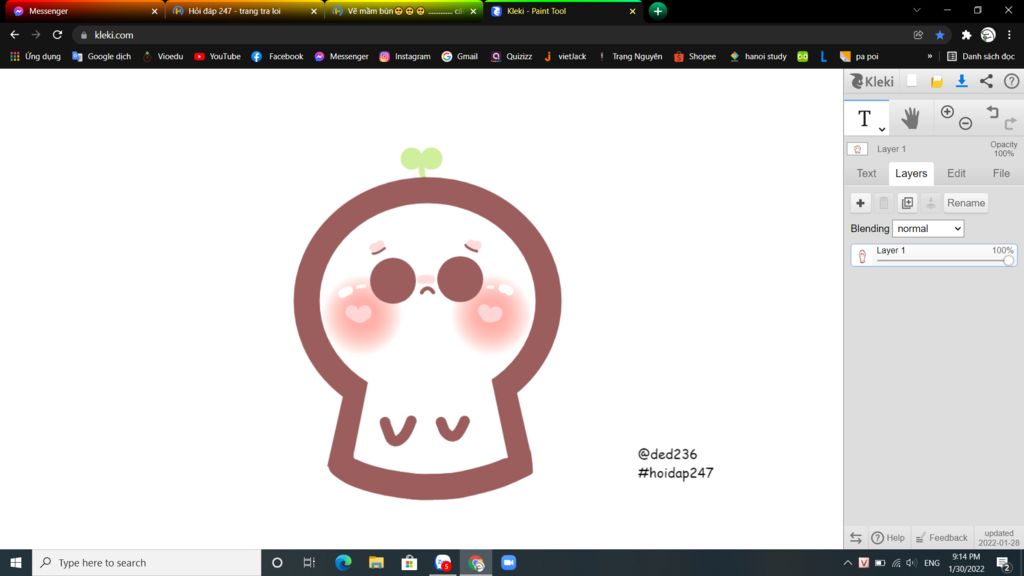Click the bookmark star icon
The width and height of the screenshot is (1024, 576).
[x=940, y=35]
